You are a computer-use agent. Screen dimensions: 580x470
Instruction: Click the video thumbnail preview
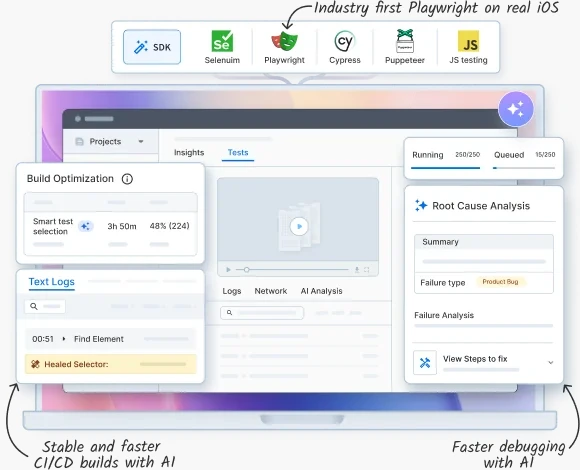[298, 219]
